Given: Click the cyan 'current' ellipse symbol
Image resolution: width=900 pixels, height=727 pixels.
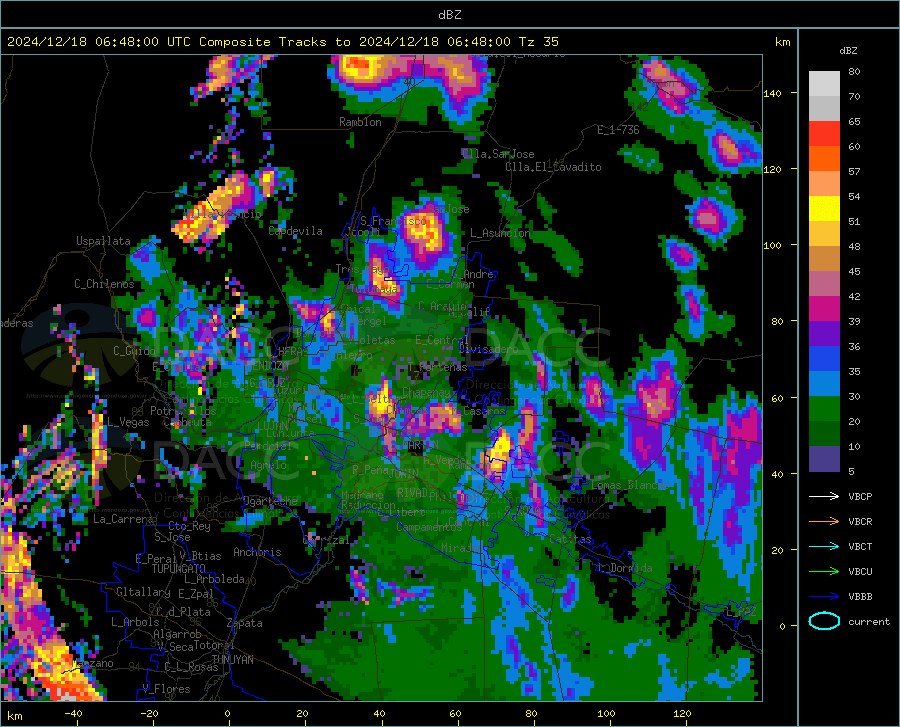Looking at the screenshot, I should [824, 621].
